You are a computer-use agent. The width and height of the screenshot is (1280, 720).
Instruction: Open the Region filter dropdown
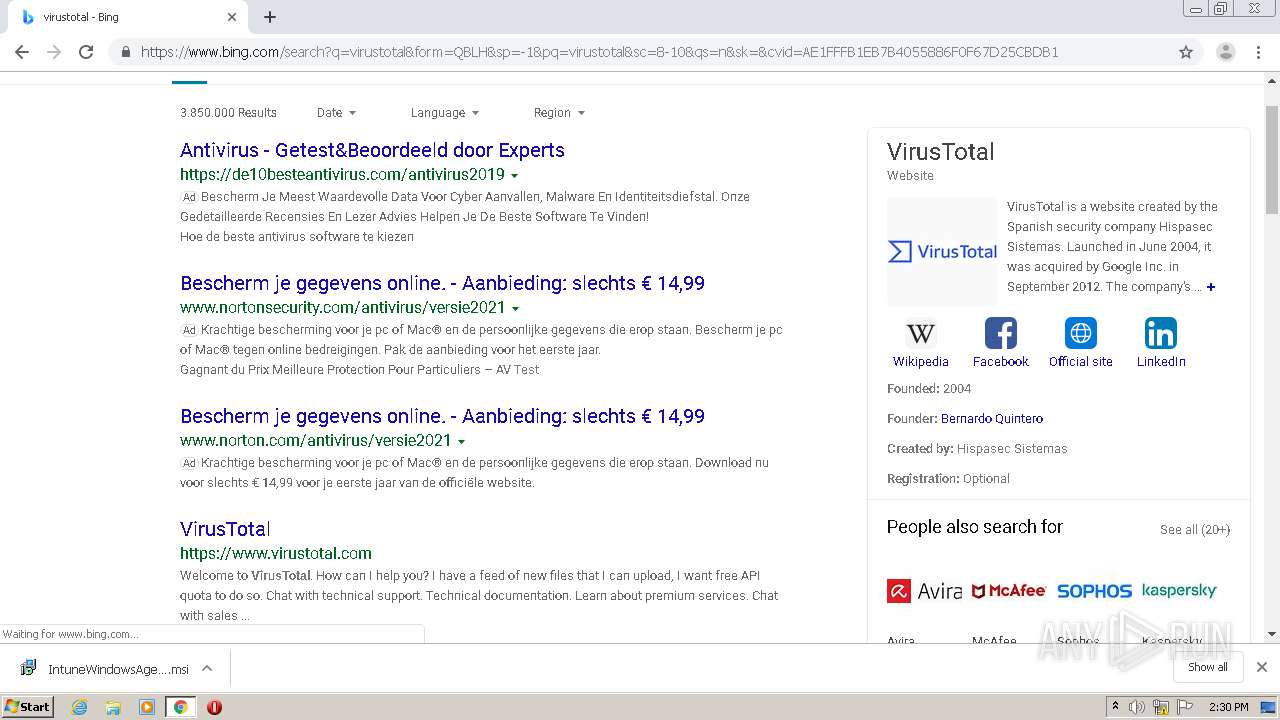click(x=559, y=113)
